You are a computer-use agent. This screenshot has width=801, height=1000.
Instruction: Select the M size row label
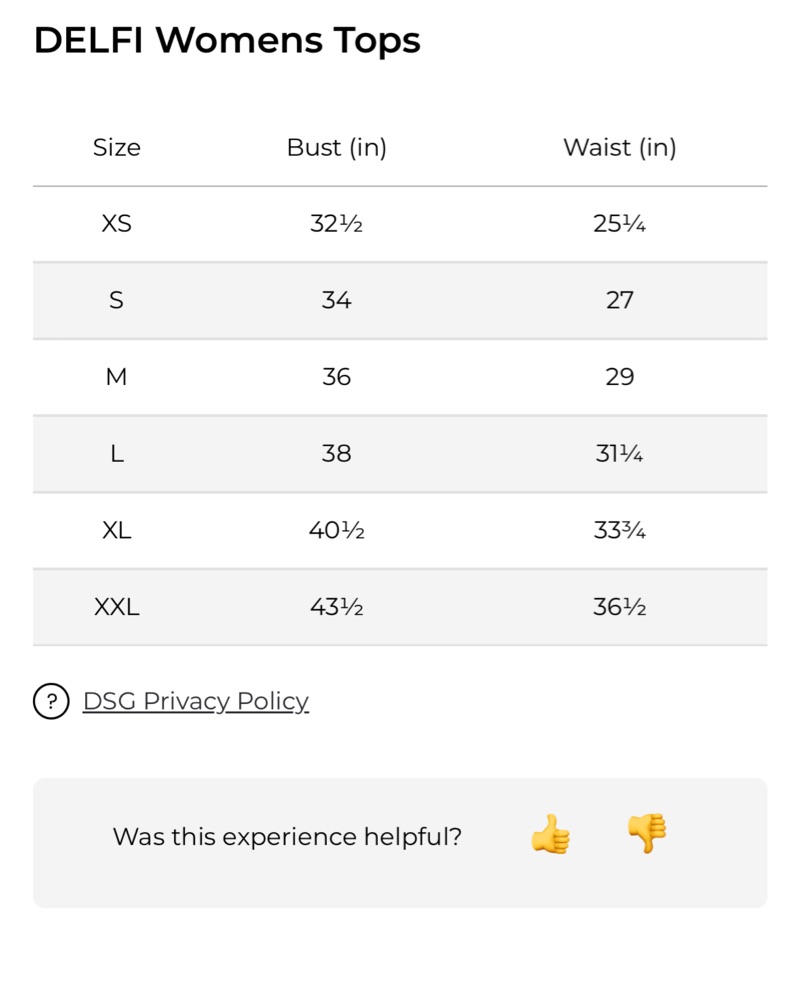116,377
